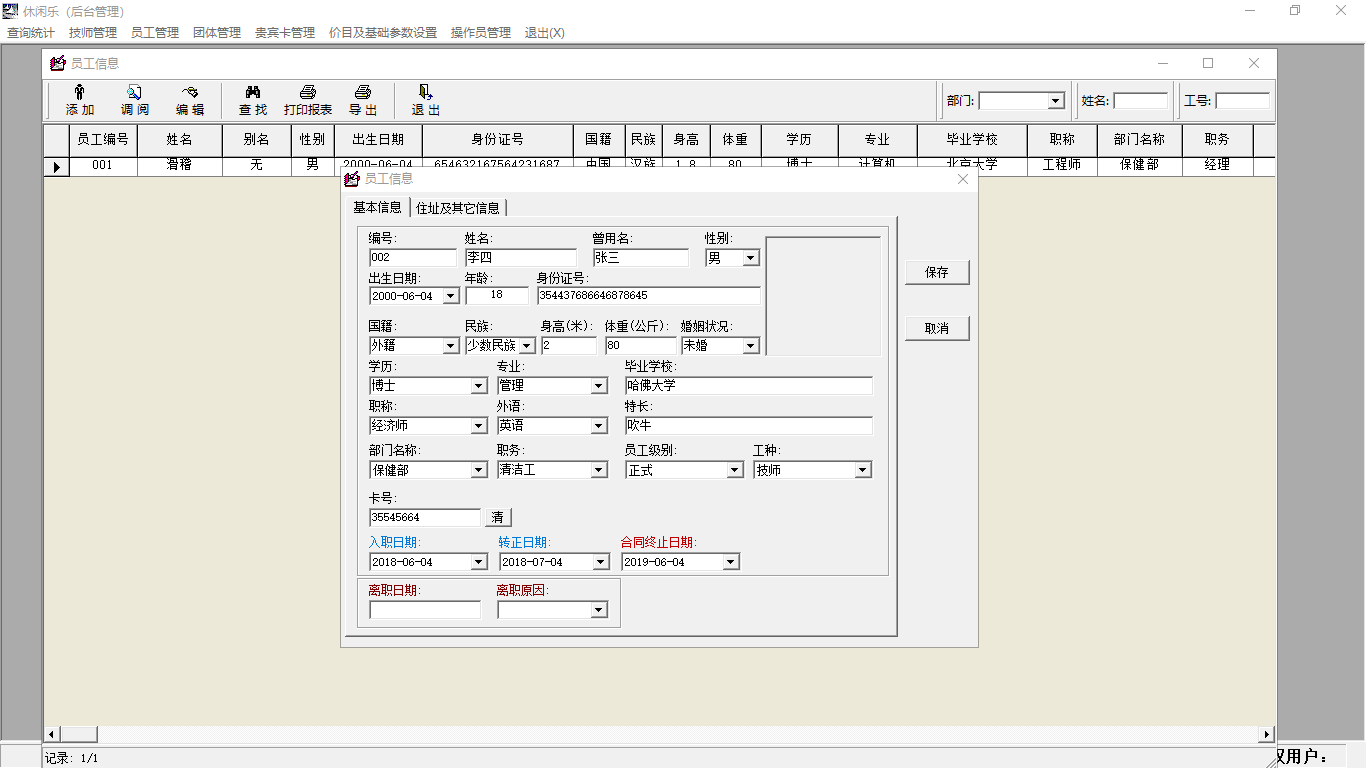Open the 离职原因 dropdown

(599, 610)
